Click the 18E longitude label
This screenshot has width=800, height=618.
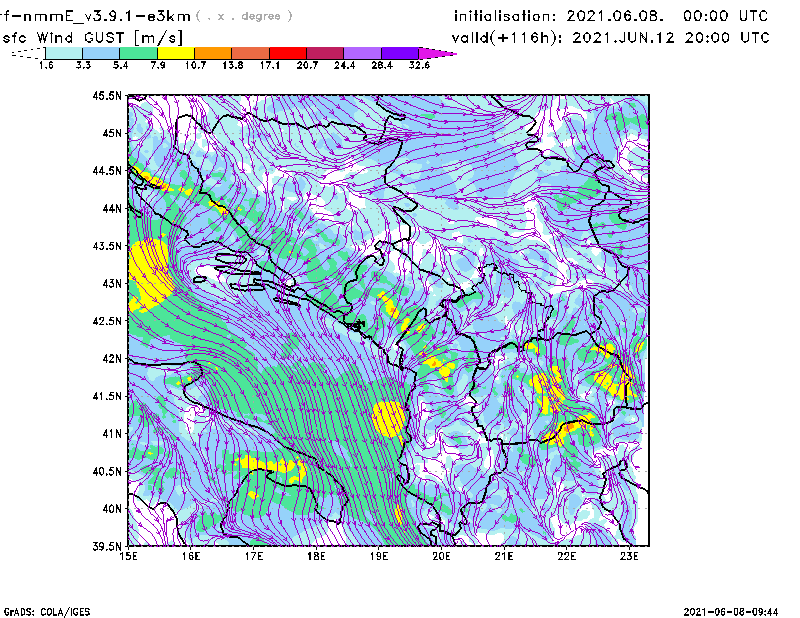point(316,556)
